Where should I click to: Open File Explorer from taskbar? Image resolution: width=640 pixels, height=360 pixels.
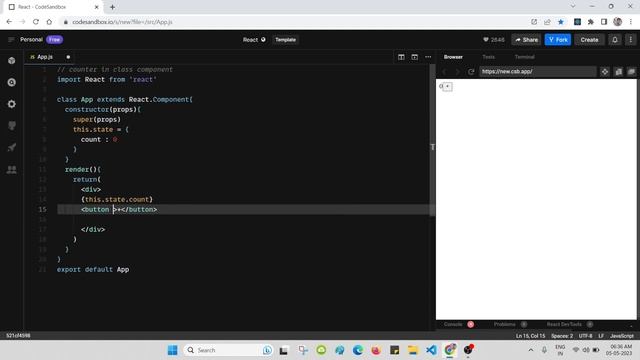point(413,350)
